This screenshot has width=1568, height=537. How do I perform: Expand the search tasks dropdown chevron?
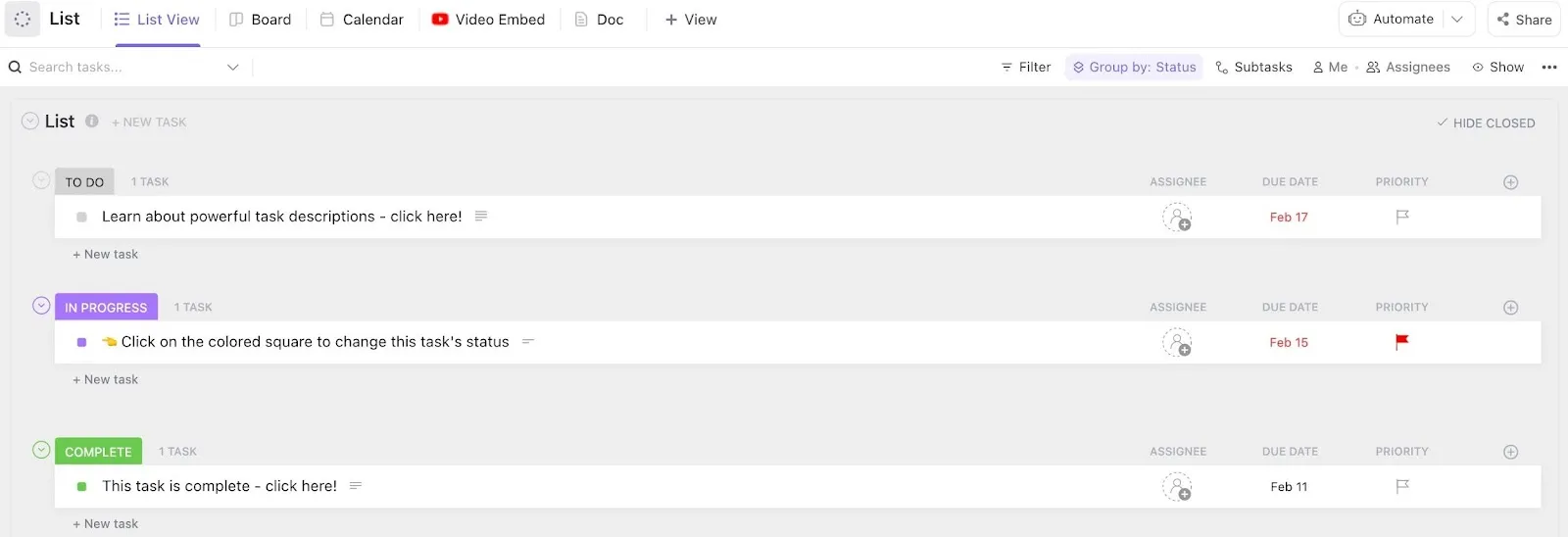(x=232, y=67)
